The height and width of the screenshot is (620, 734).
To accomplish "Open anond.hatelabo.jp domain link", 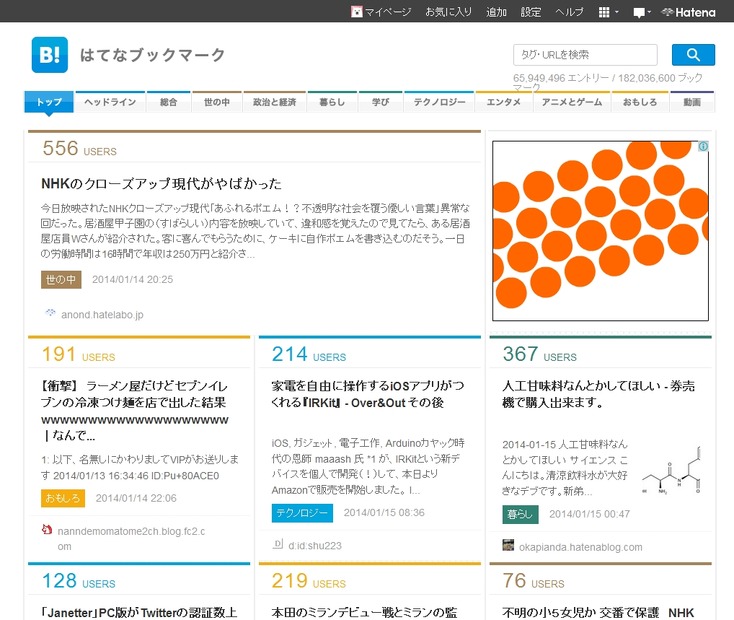I will point(102,315).
